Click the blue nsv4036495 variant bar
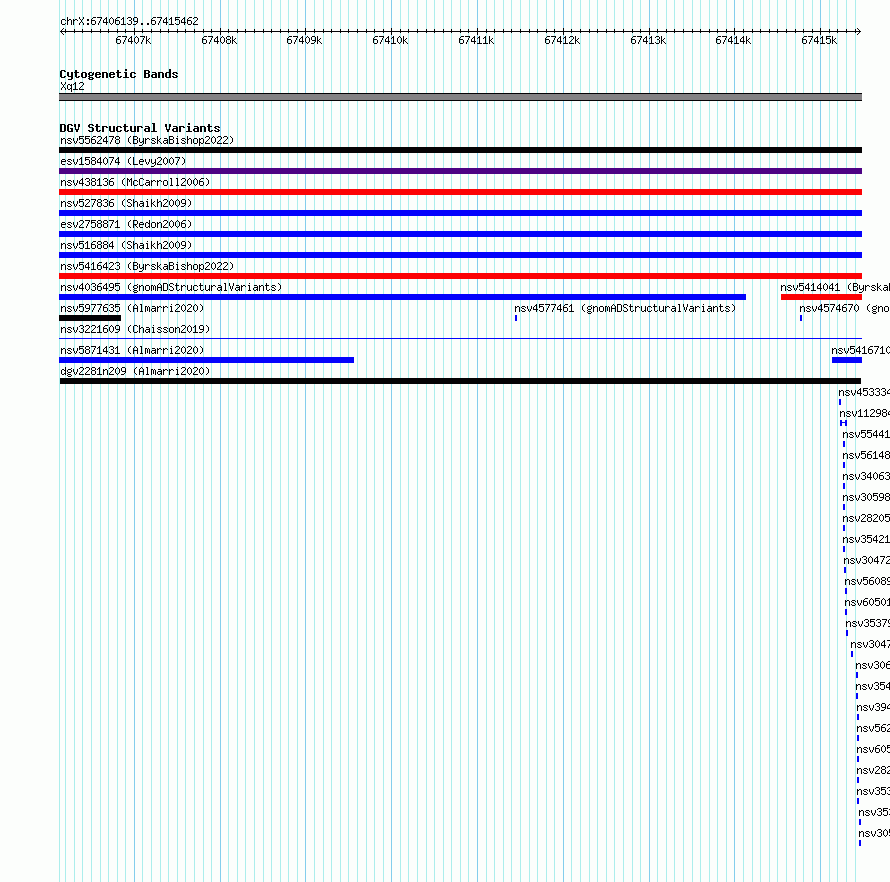The width and height of the screenshot is (890, 882). [402, 297]
